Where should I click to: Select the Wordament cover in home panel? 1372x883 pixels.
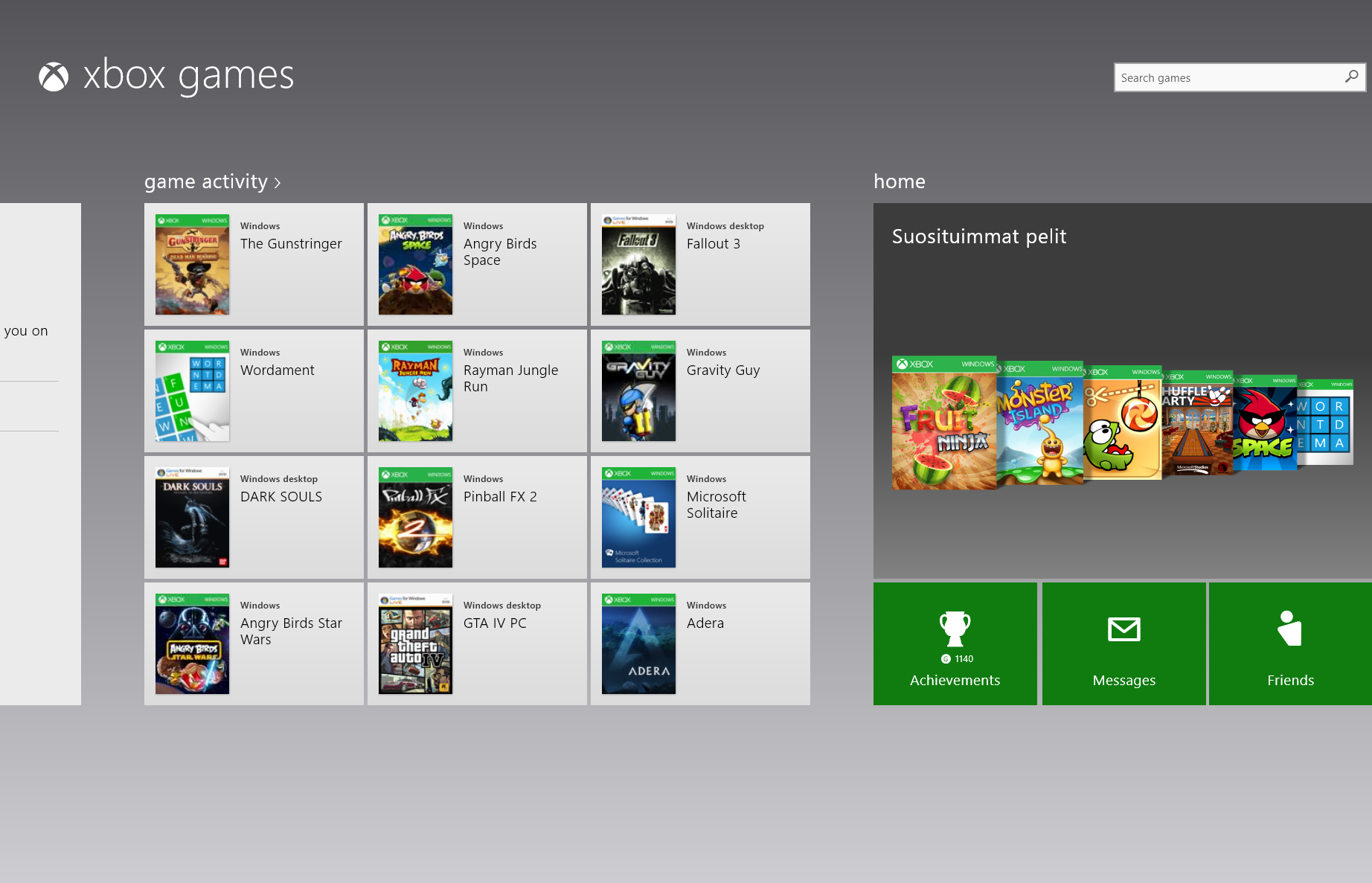point(1325,422)
